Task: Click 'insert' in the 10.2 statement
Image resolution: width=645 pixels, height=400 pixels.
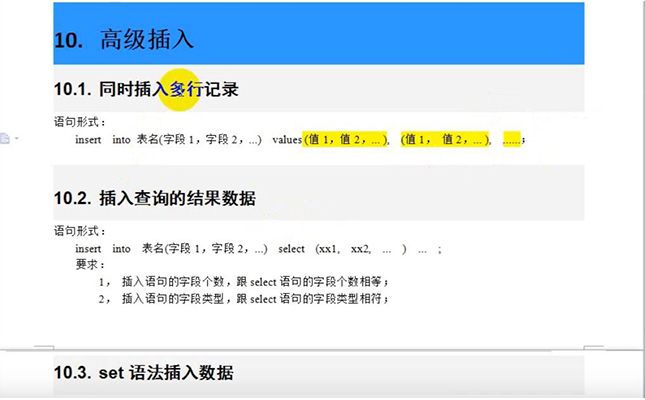Action: click(x=88, y=249)
